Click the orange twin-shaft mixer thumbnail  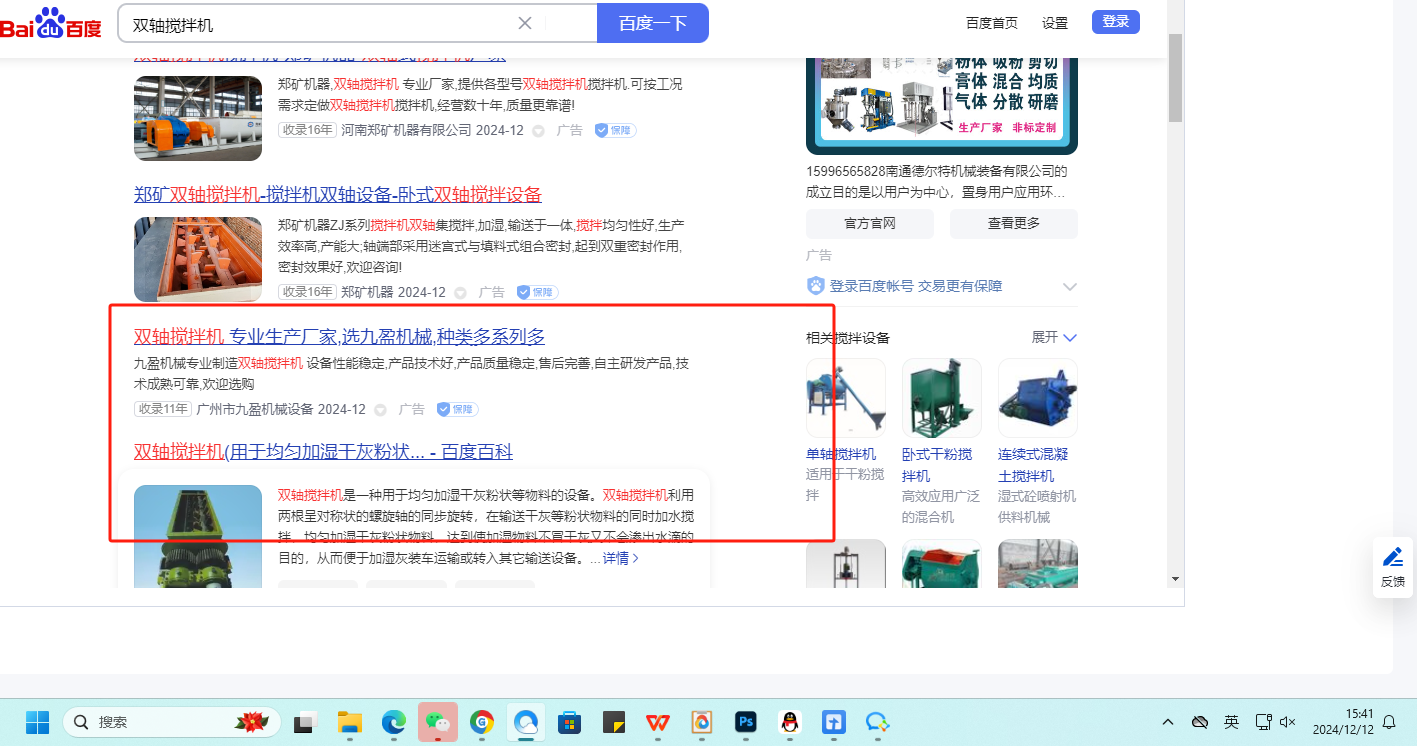pos(198,259)
